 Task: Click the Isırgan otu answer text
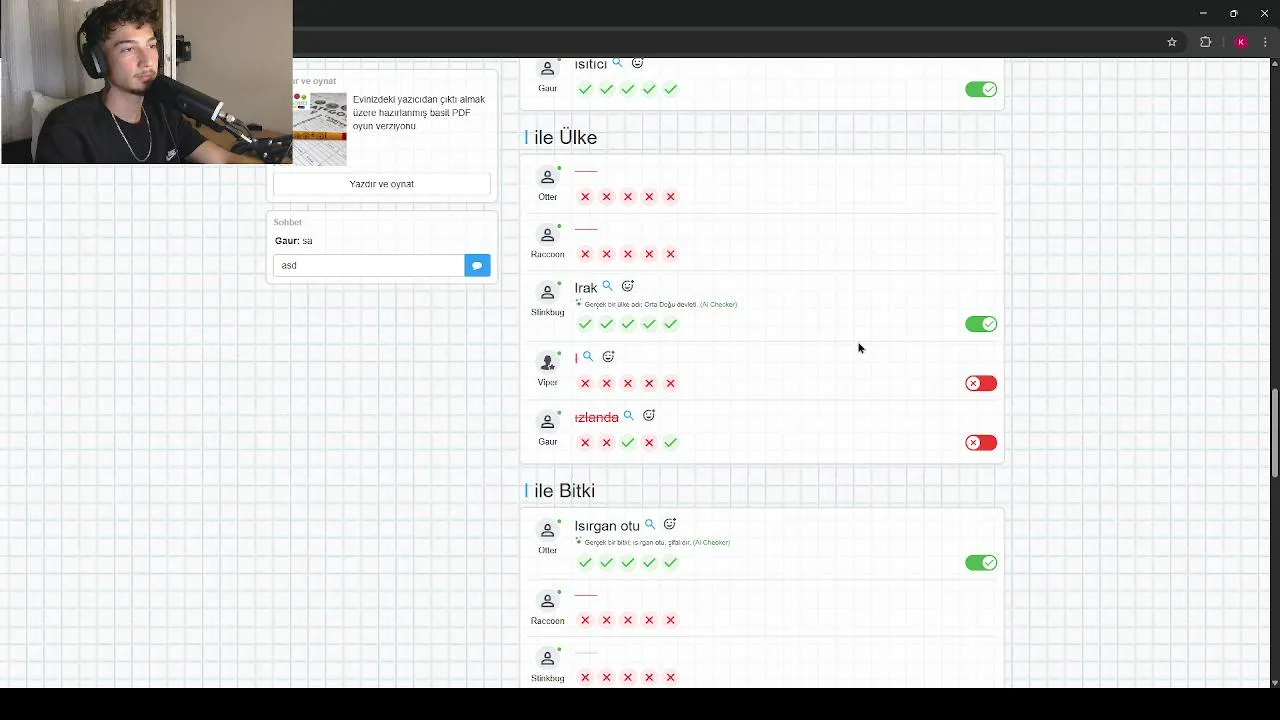607,526
